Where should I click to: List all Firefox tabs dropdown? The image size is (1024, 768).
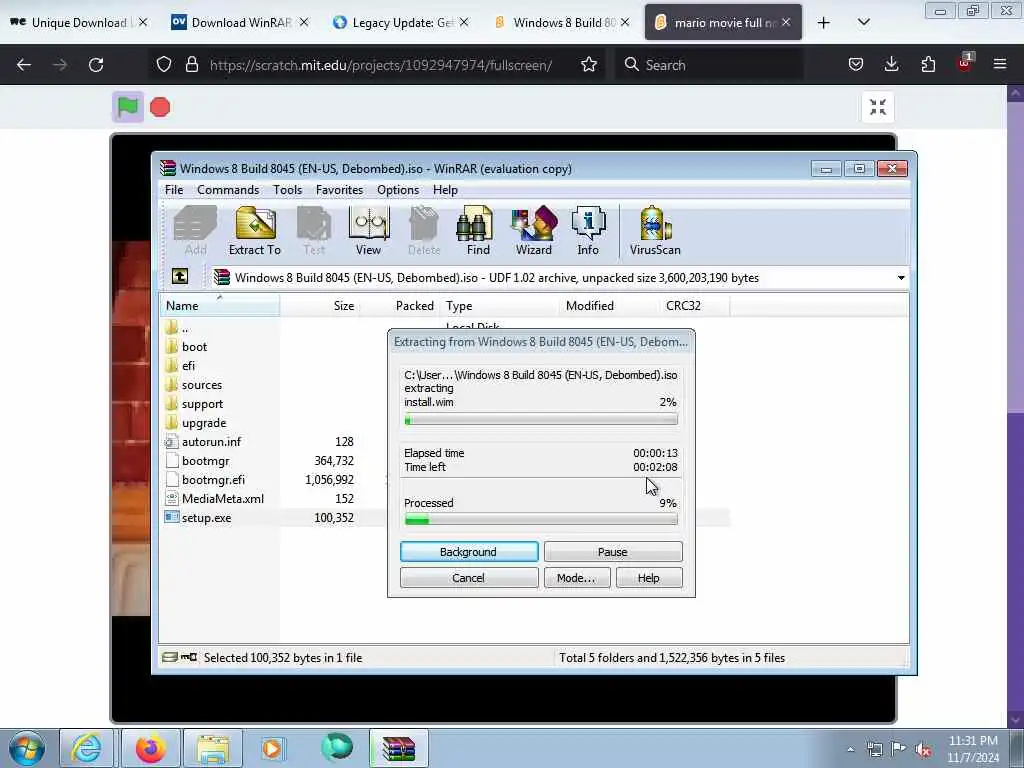(863, 22)
